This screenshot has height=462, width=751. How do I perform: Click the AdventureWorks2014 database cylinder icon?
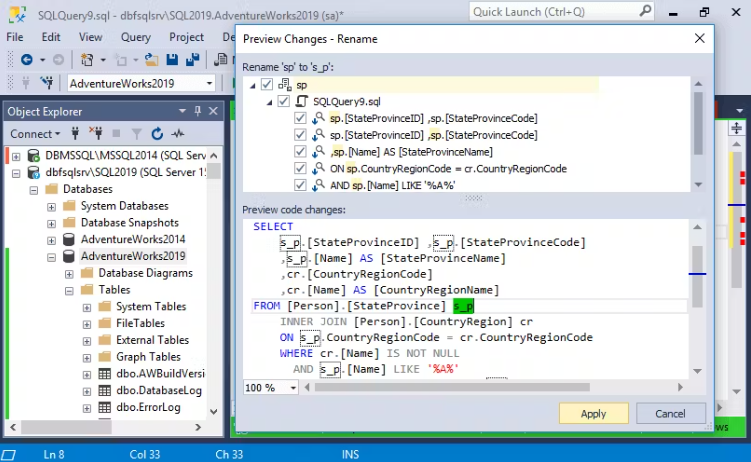[69, 239]
